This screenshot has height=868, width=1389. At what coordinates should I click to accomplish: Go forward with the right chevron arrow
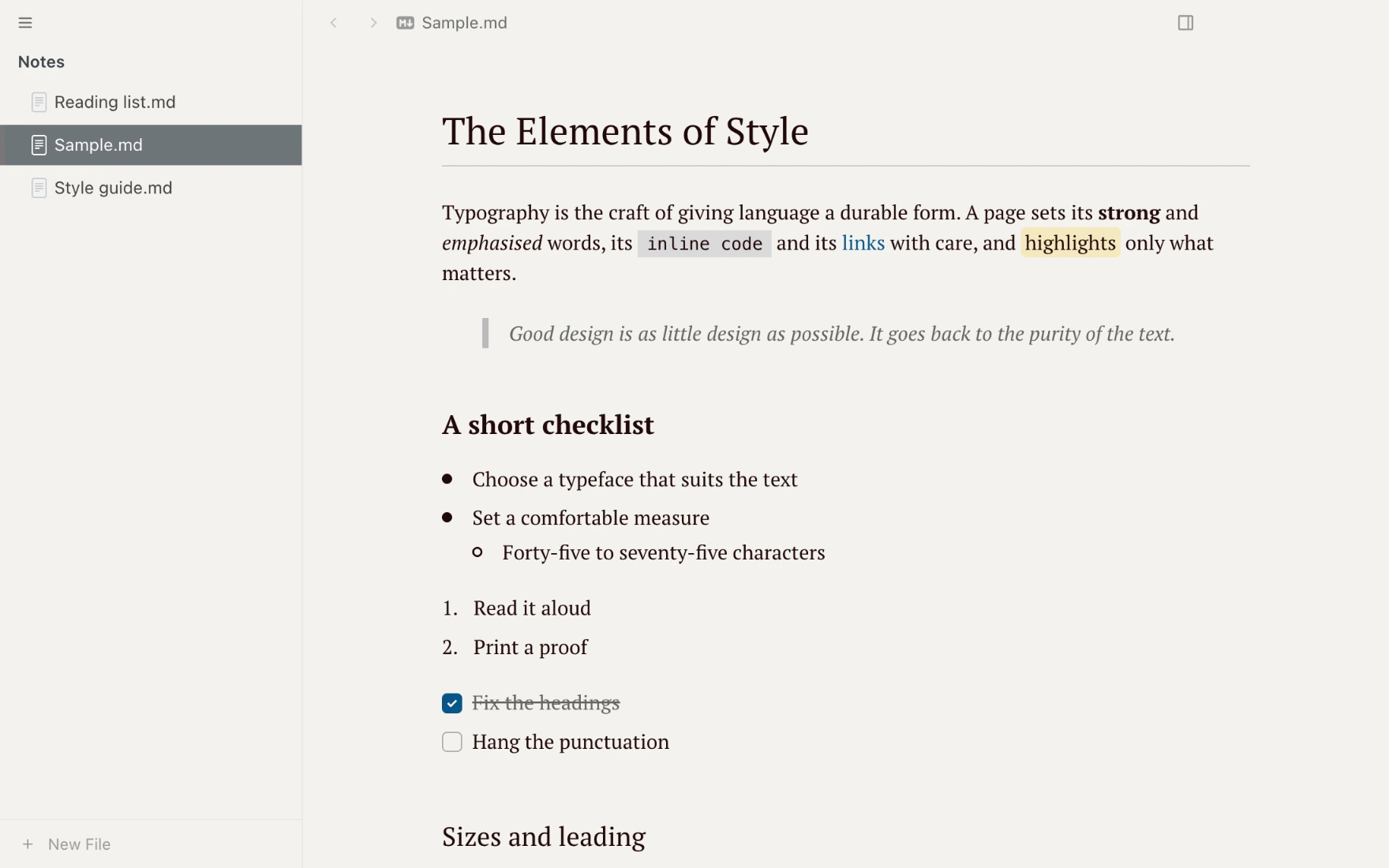[373, 23]
